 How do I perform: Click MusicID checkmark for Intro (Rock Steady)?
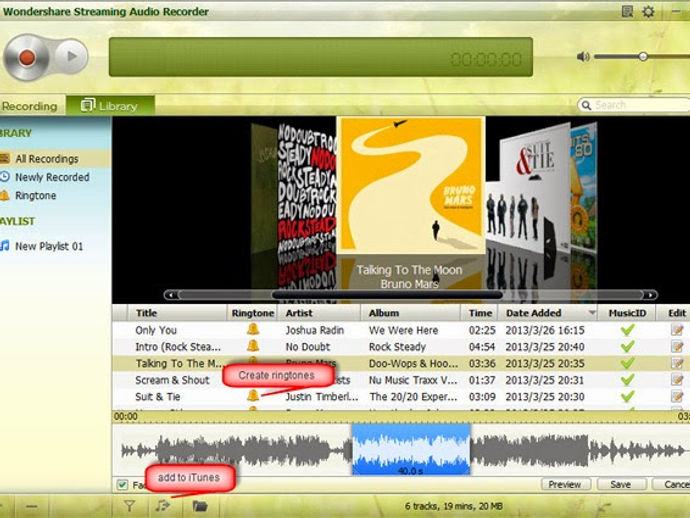click(628, 346)
